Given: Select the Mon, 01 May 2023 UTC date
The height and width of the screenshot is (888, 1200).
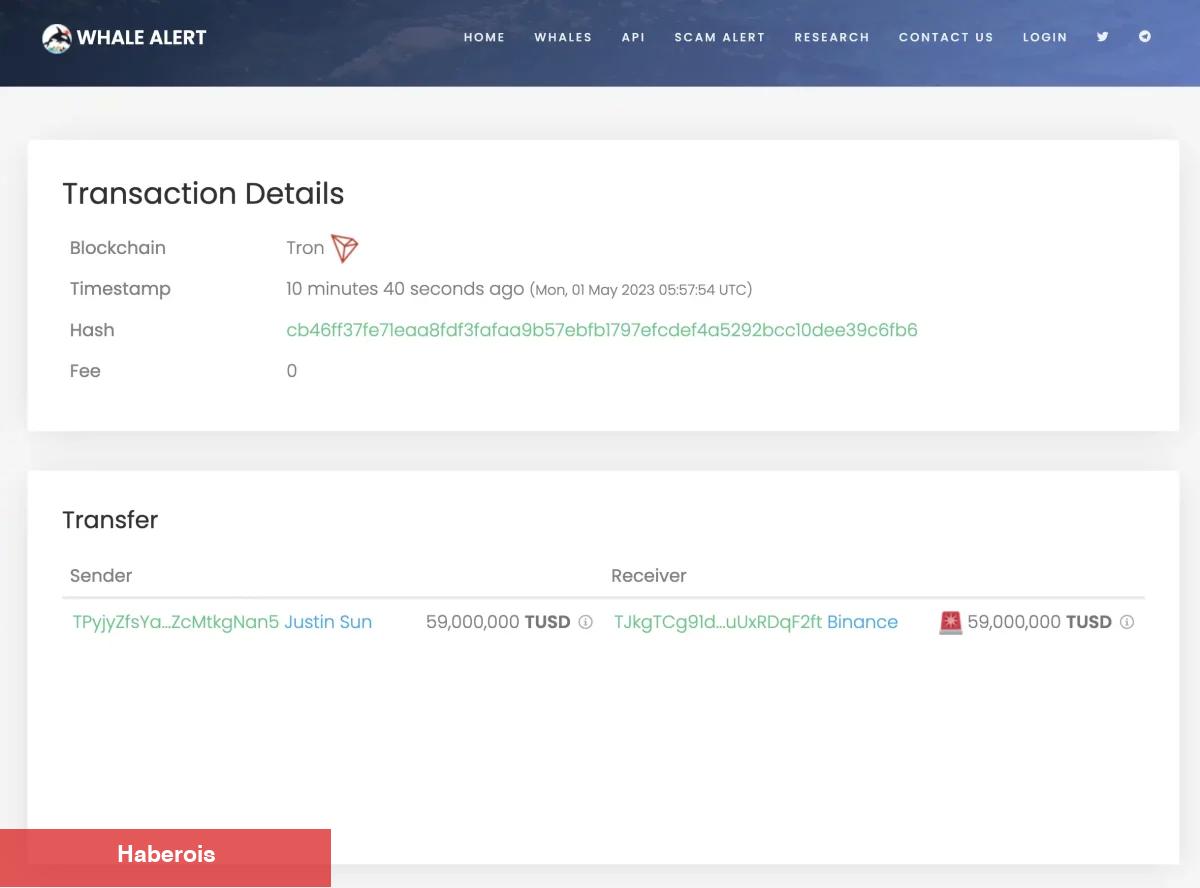Looking at the screenshot, I should pos(641,290).
